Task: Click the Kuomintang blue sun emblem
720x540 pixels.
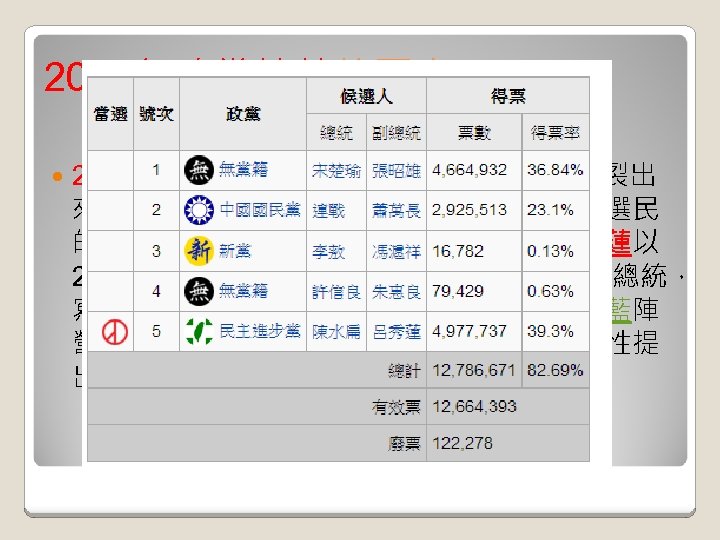Action: click(x=199, y=210)
